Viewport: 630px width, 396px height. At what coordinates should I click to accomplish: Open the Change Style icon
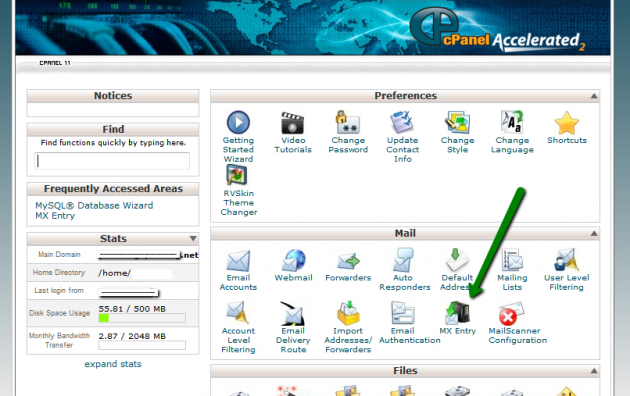457,122
